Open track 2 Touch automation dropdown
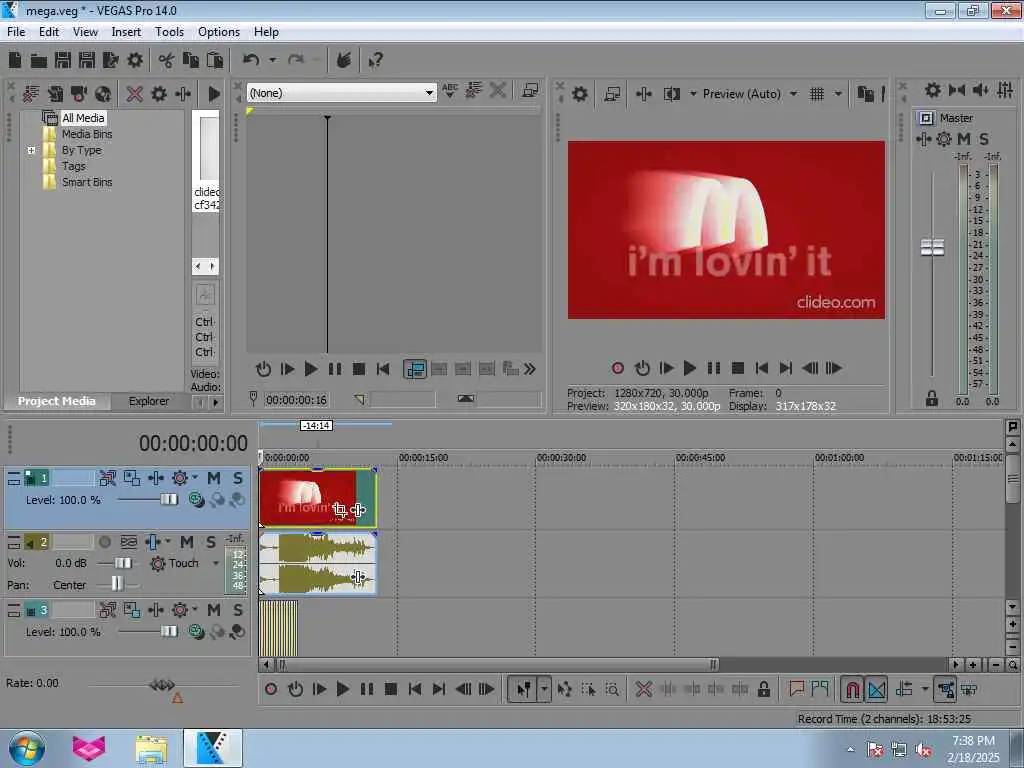 pos(216,563)
